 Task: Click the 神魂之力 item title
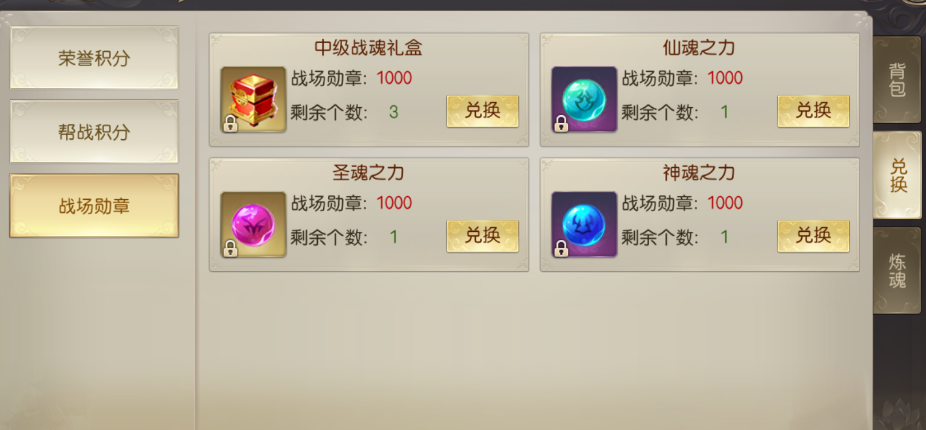(x=699, y=173)
